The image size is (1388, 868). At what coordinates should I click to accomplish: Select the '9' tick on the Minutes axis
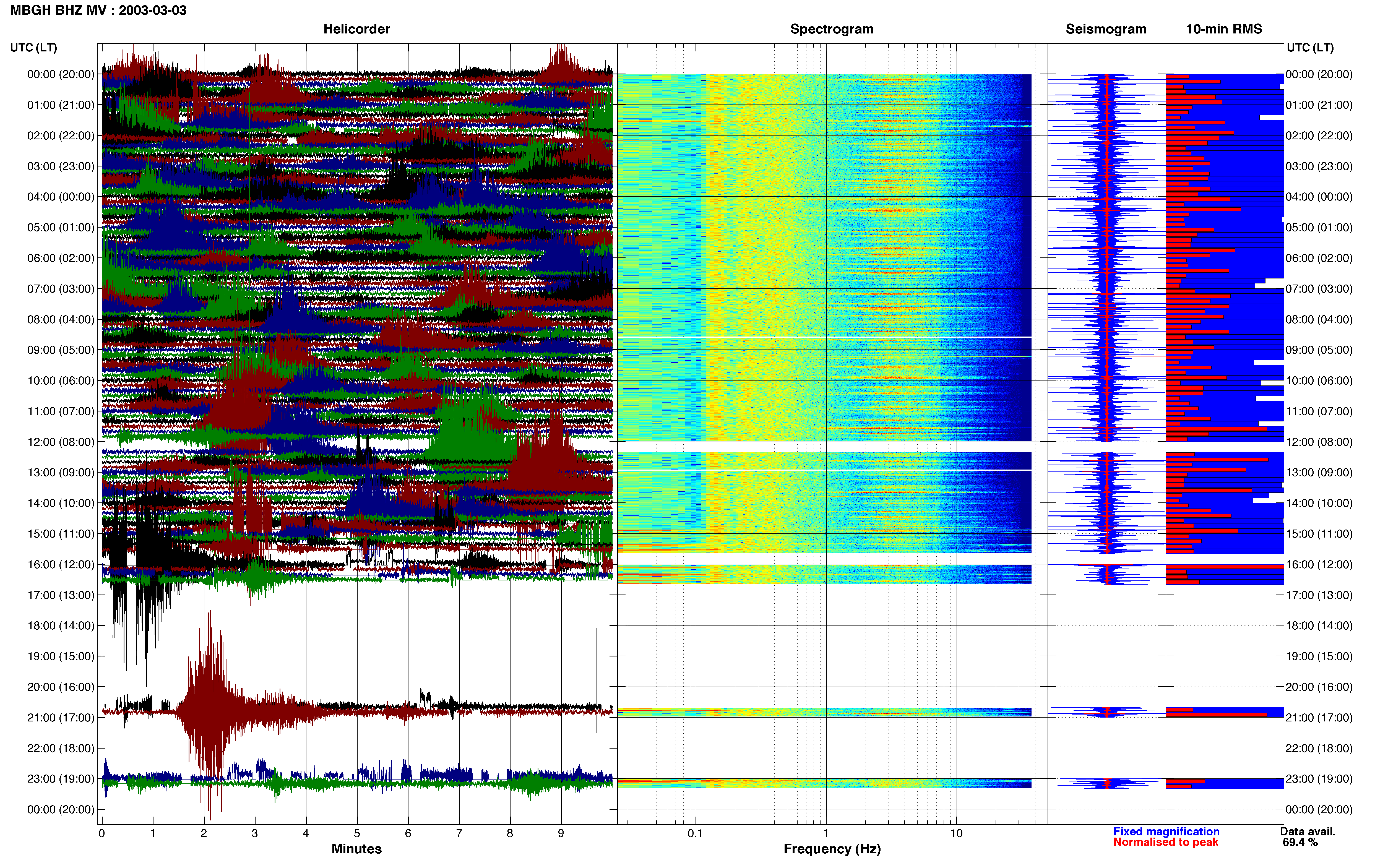[561, 833]
